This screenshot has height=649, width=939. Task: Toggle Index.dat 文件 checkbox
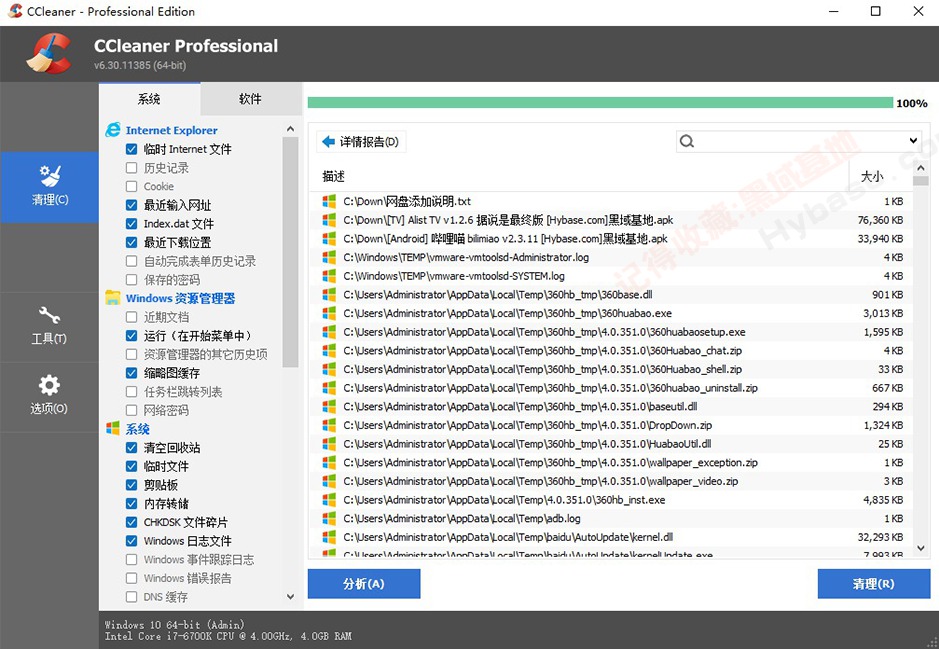(x=132, y=223)
